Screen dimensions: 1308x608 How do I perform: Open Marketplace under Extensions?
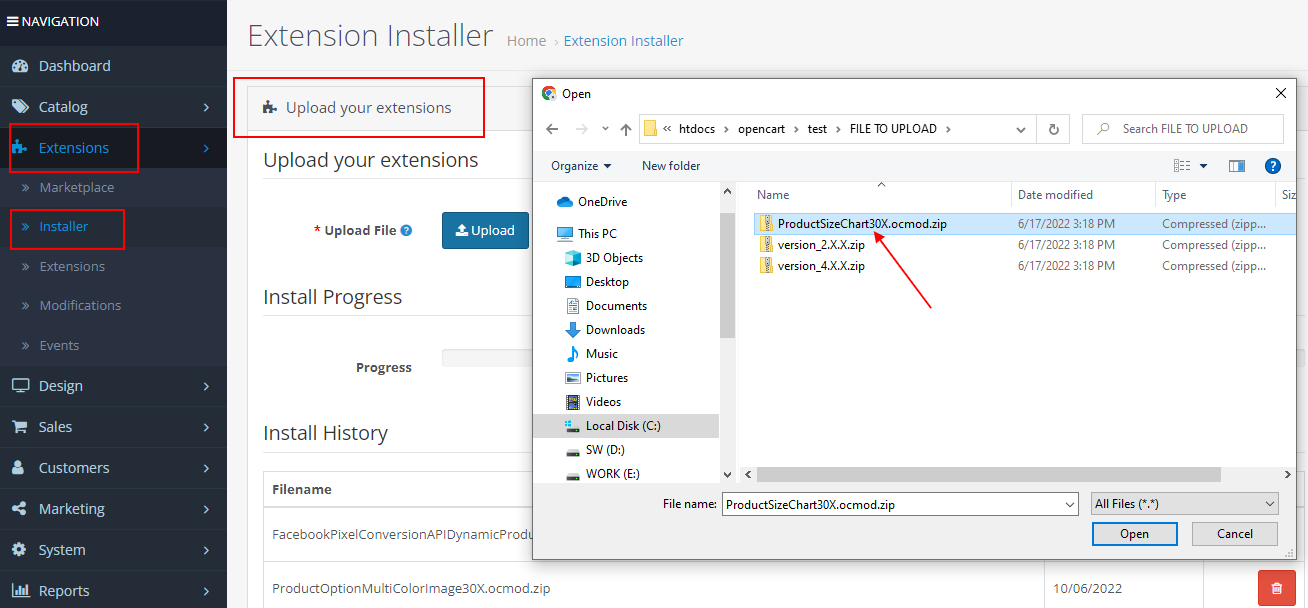point(76,187)
